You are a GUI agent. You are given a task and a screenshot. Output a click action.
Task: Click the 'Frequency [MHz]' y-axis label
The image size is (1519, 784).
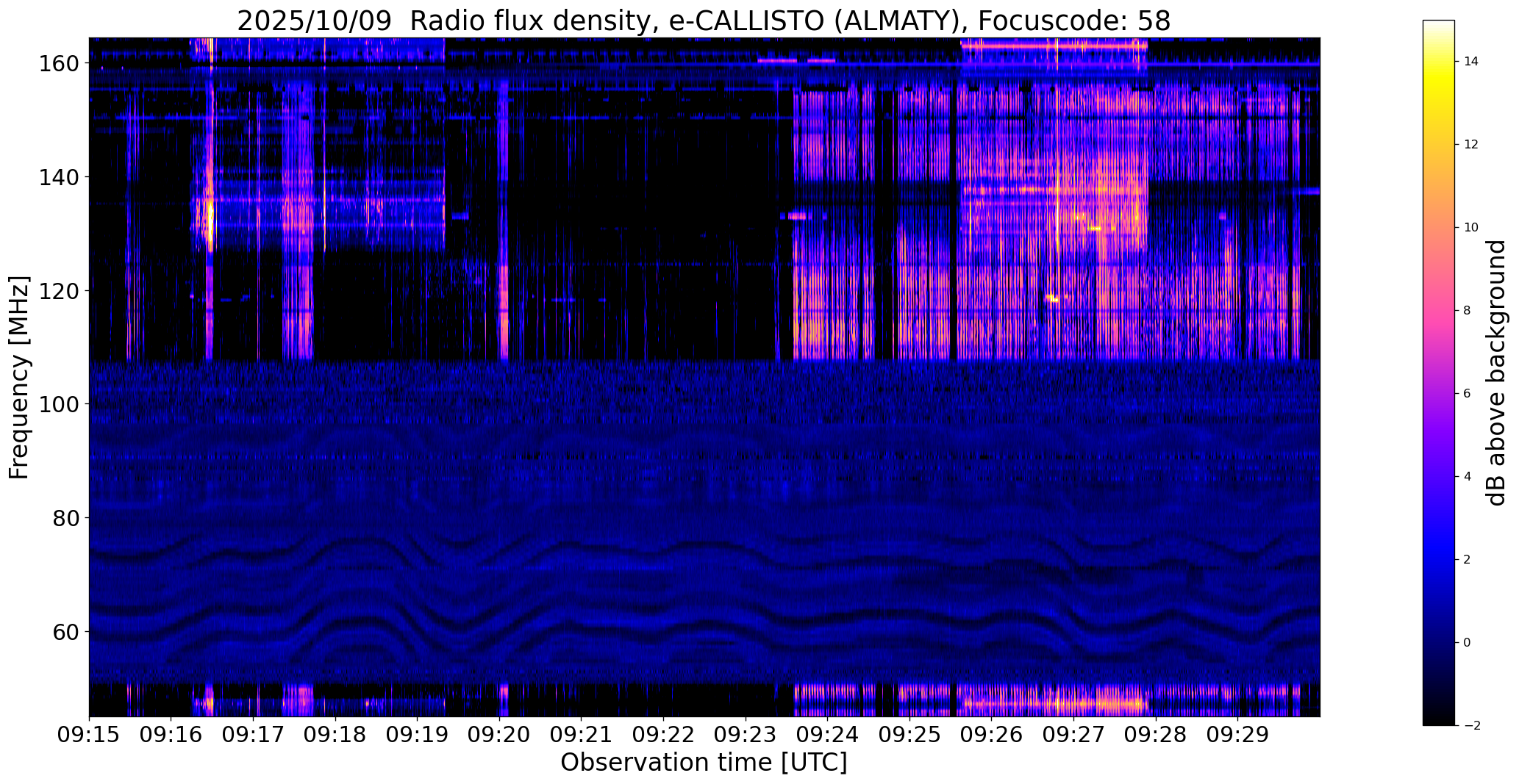[19, 378]
